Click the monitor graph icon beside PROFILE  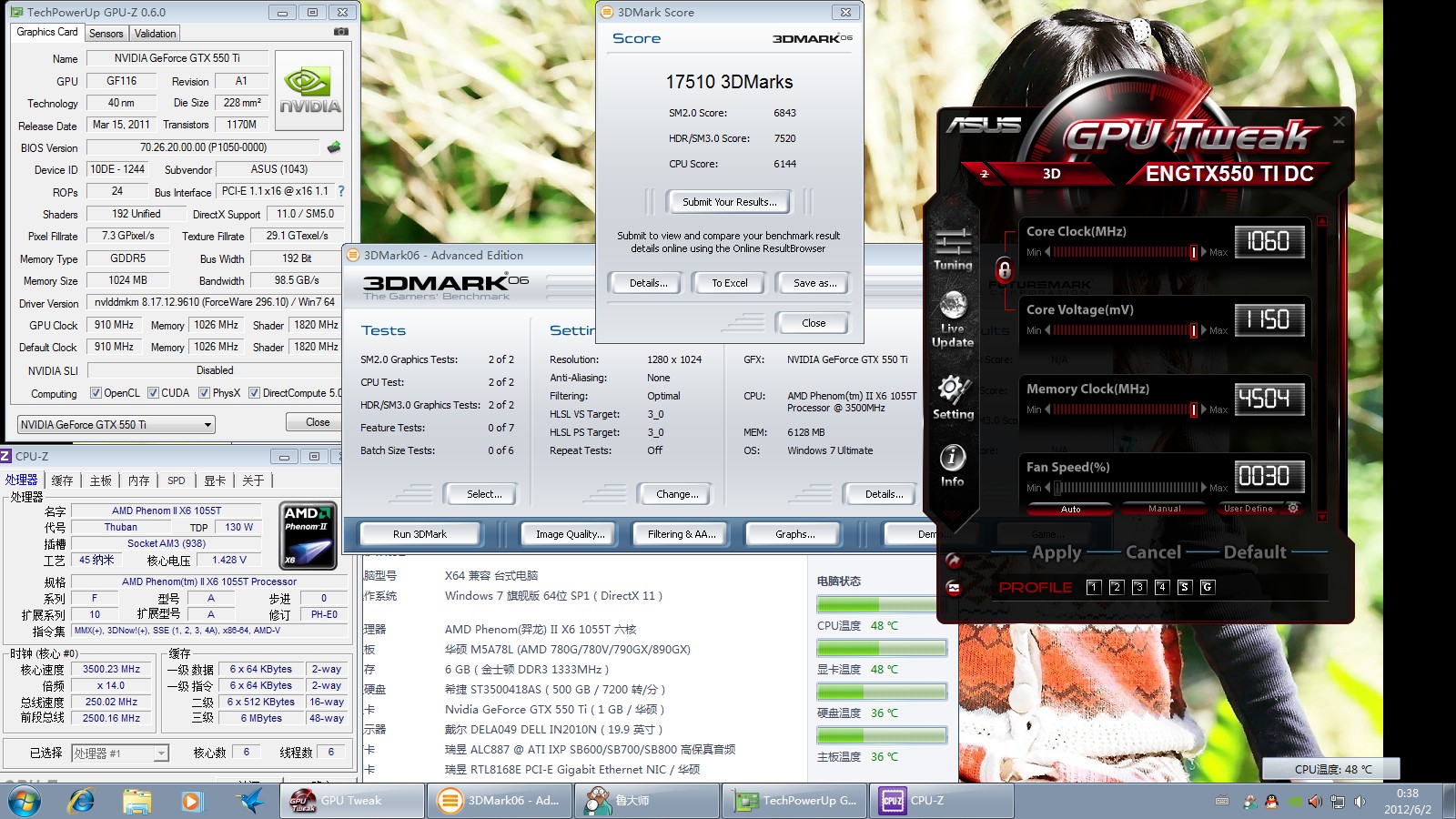[954, 588]
